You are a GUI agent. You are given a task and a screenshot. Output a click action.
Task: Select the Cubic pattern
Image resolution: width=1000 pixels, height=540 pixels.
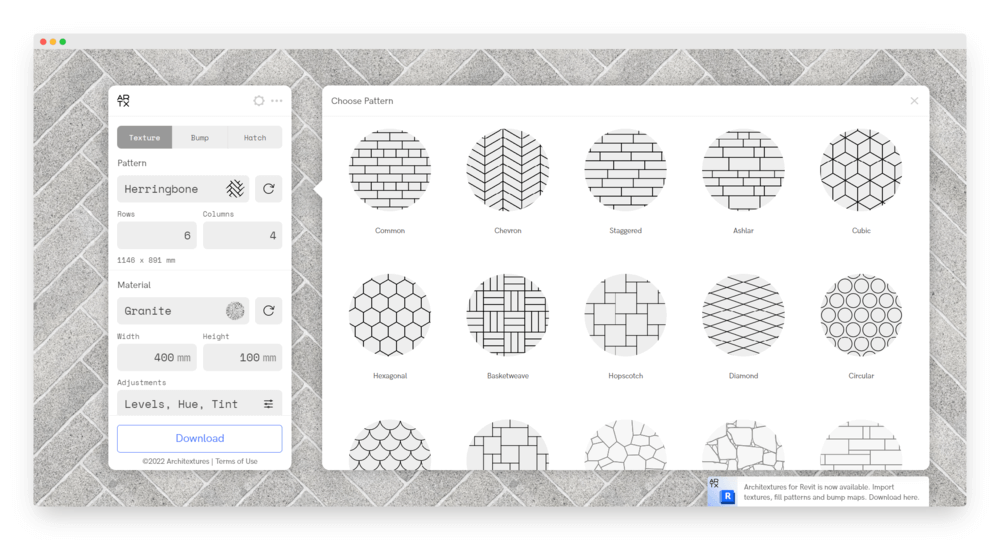point(861,170)
